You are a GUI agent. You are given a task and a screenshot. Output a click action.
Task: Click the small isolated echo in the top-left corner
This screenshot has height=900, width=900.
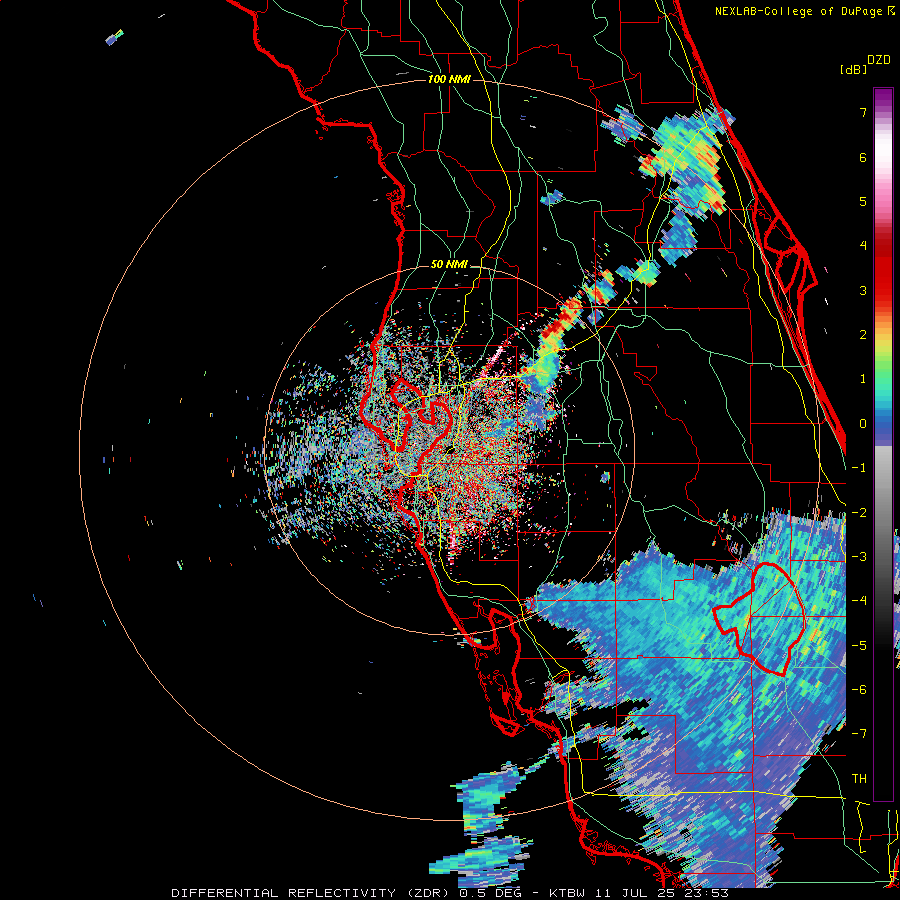point(114,37)
